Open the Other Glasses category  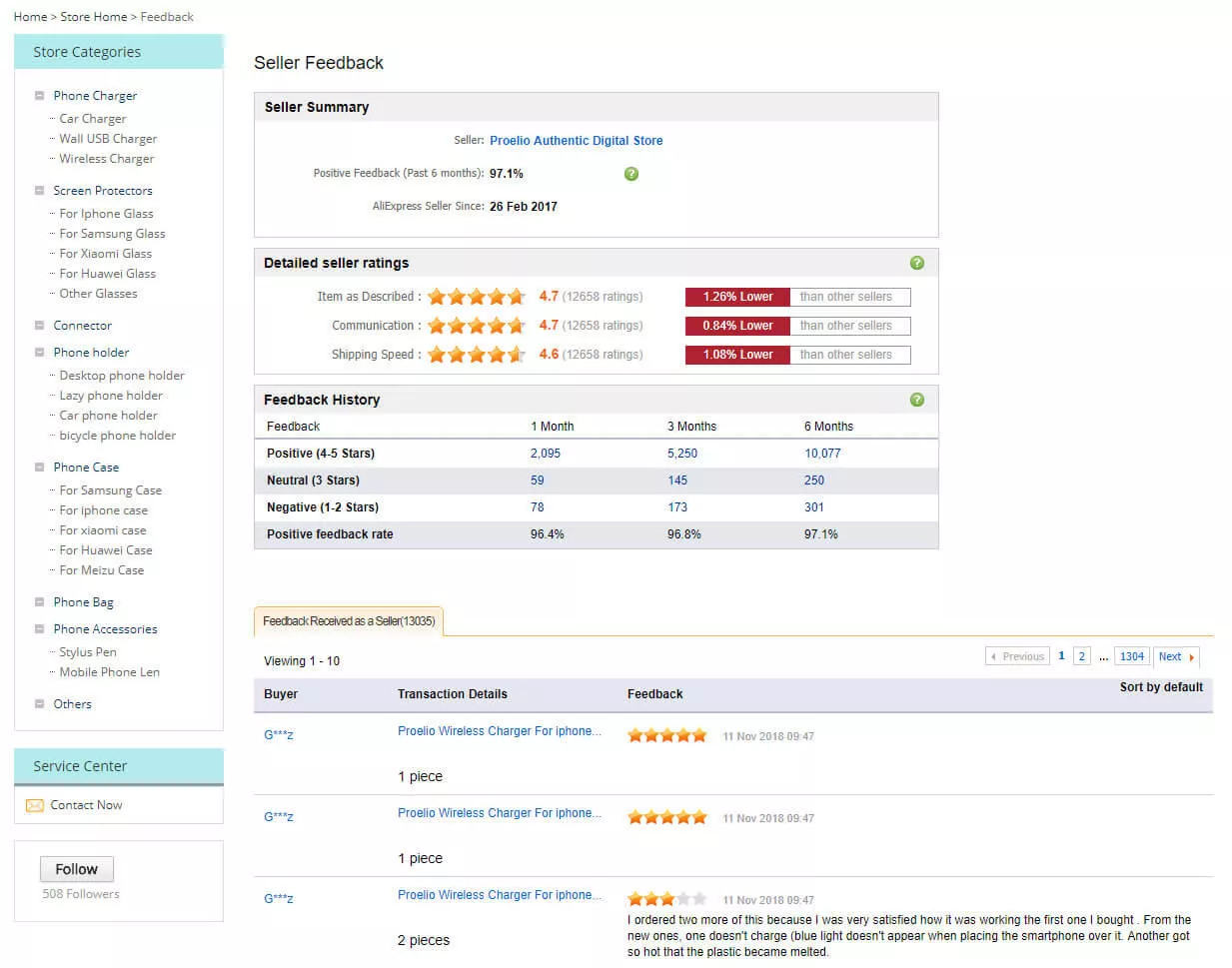point(98,294)
